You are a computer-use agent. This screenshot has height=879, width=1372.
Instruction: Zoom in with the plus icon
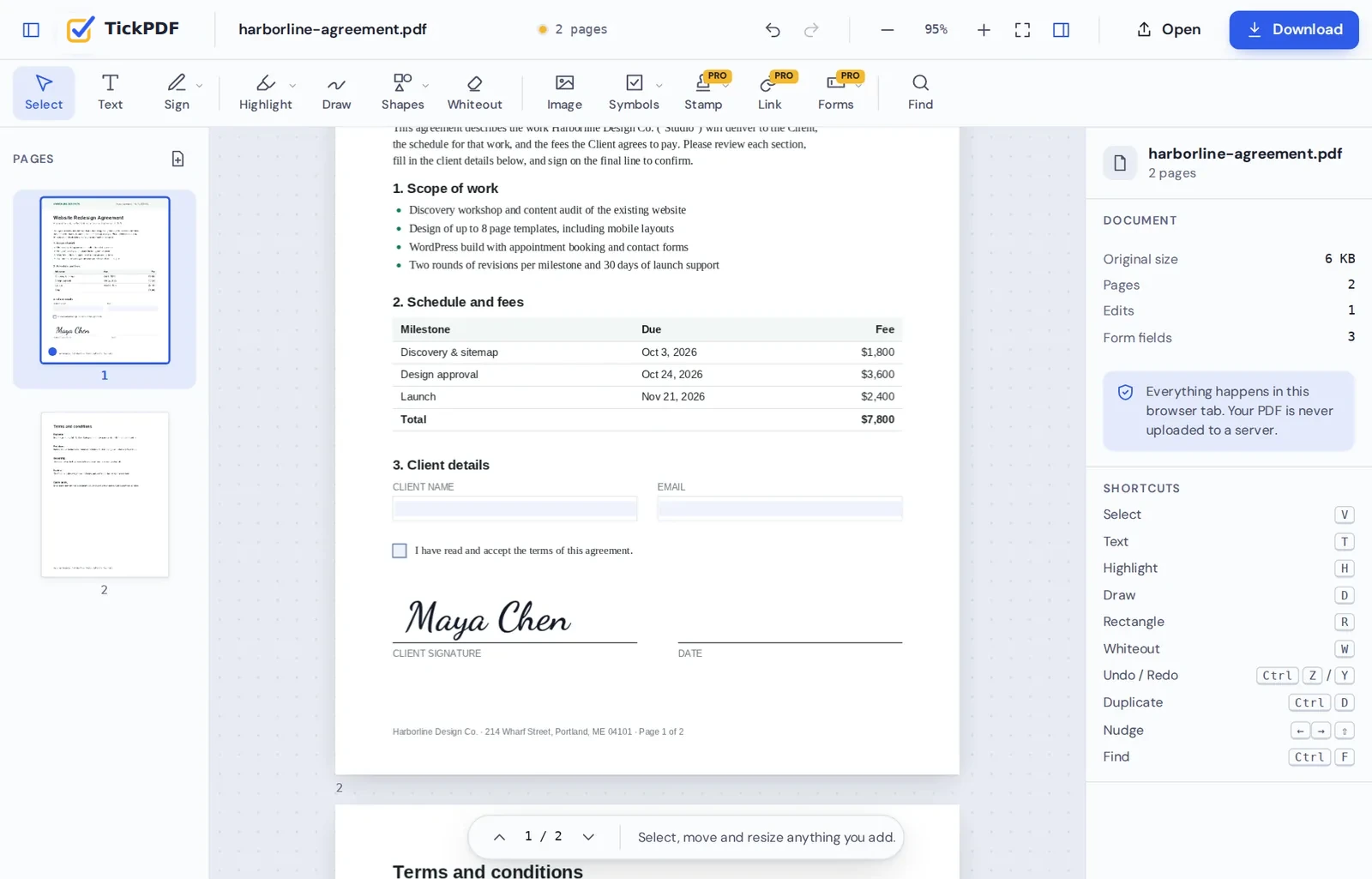tap(984, 30)
